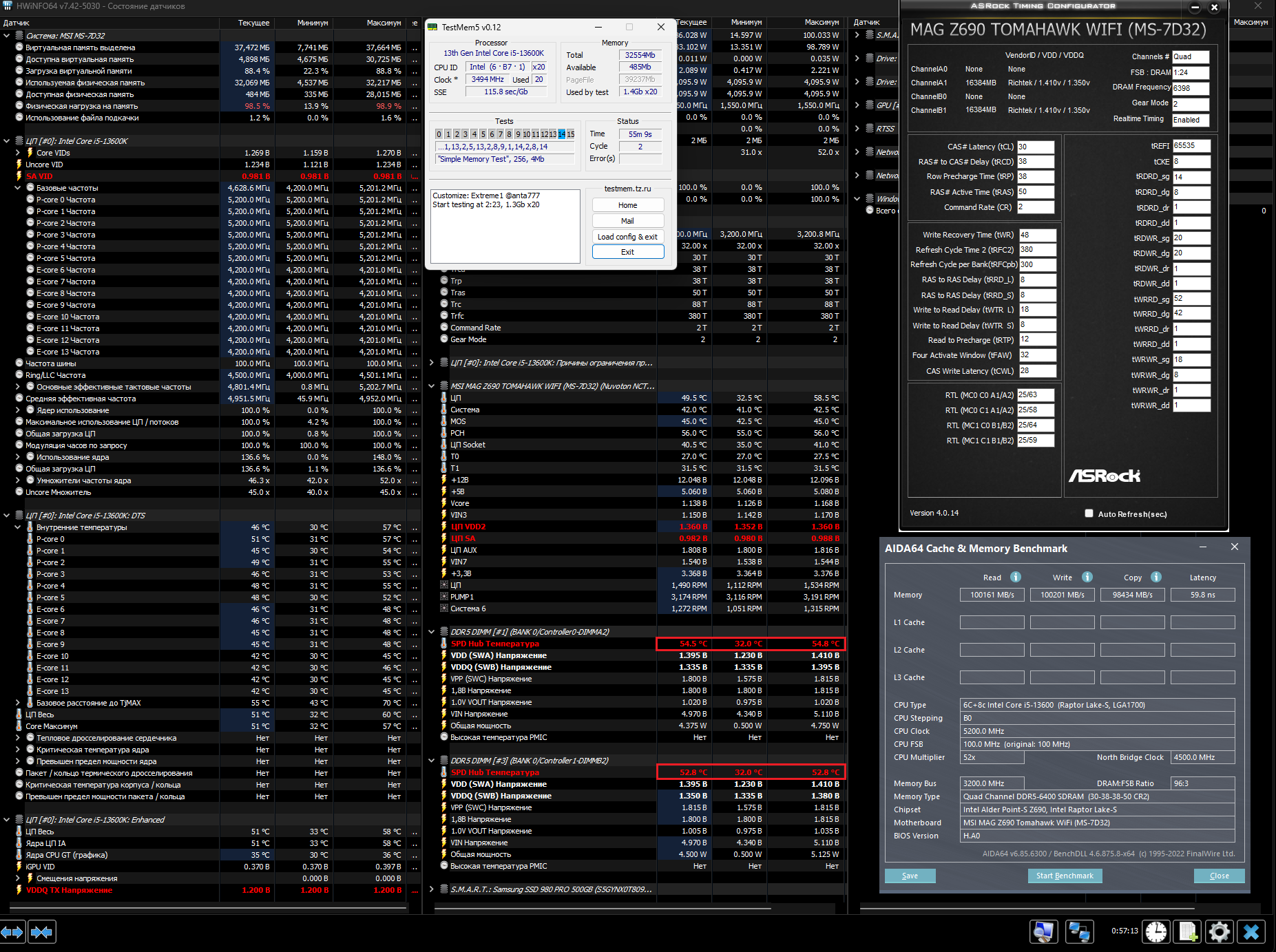The width and height of the screenshot is (1276, 952).
Task: Minimize the ASRock Timing Configurator window
Action: coord(1195,8)
